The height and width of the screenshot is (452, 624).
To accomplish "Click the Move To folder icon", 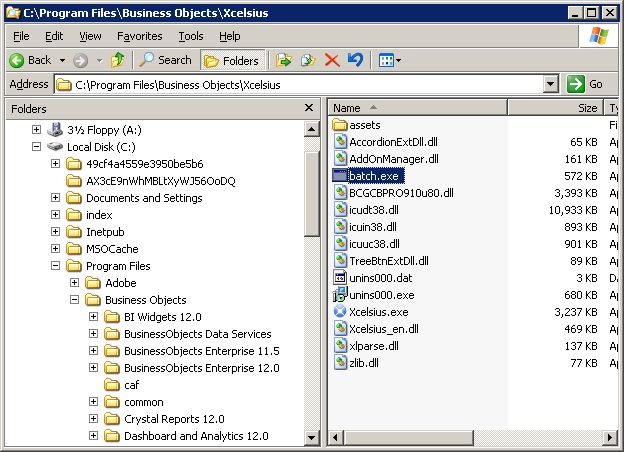I will (283, 60).
